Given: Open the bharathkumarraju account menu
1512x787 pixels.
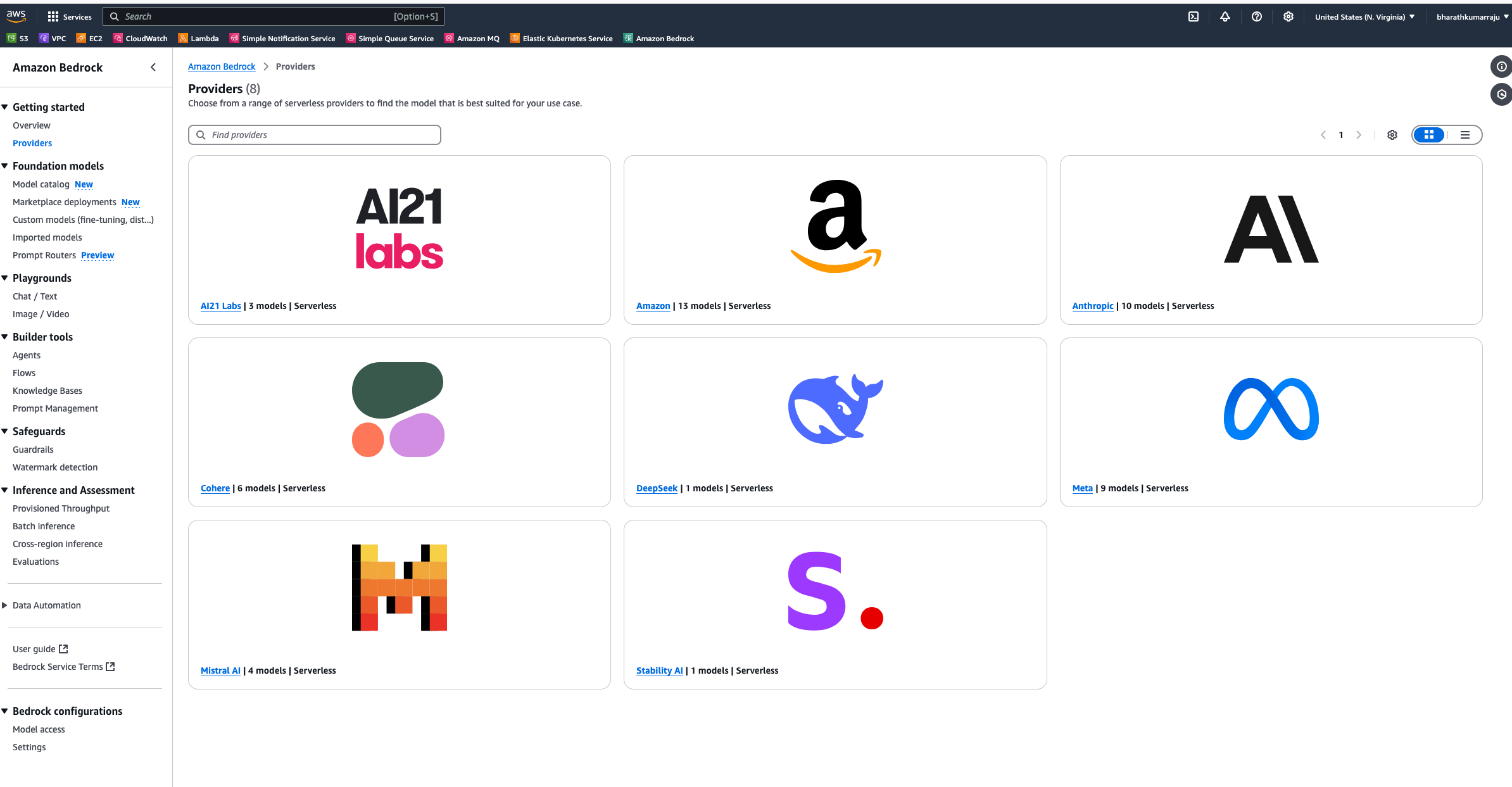Looking at the screenshot, I should tap(1472, 17).
